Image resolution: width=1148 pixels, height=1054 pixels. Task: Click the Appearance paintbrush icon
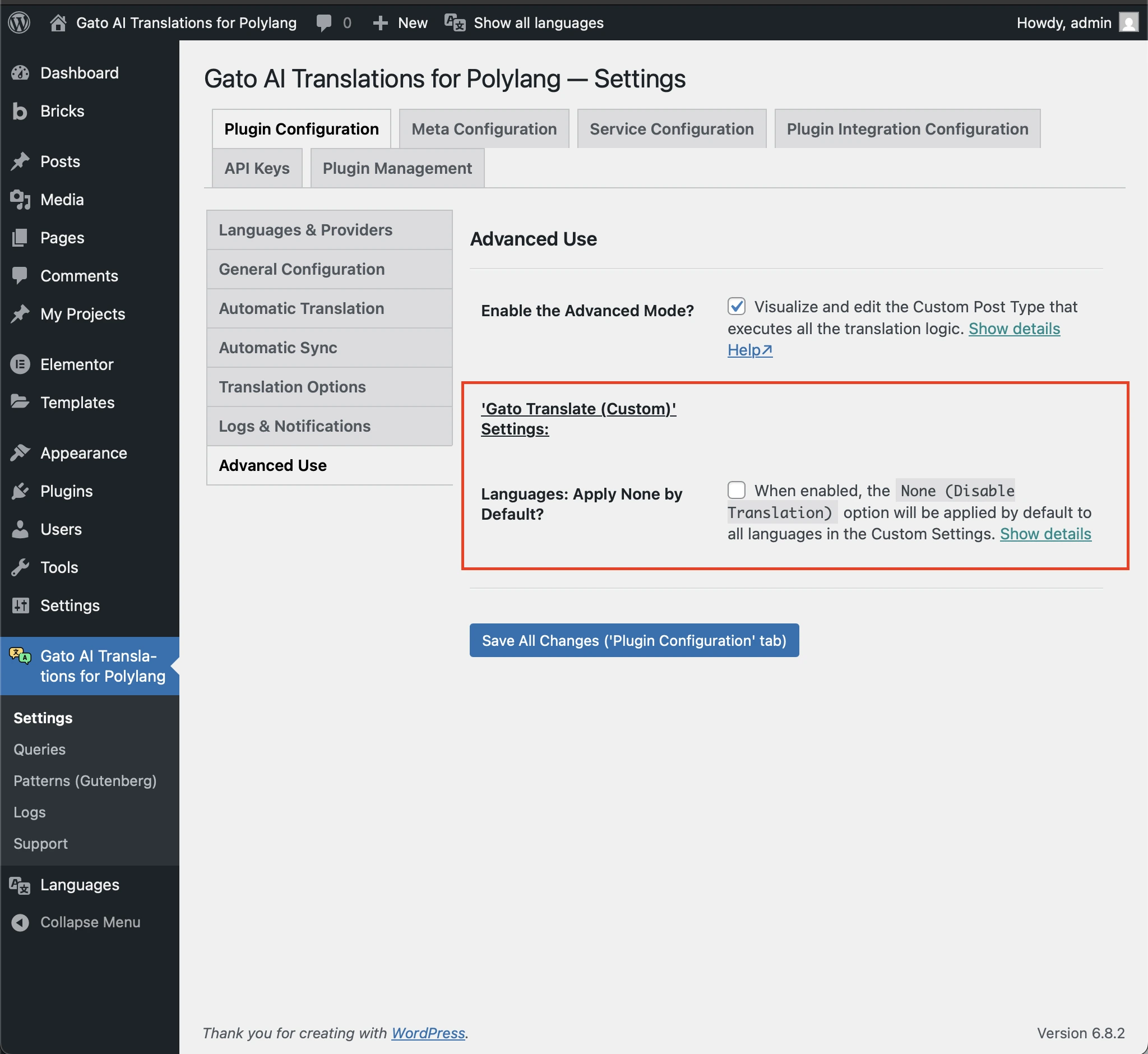(21, 452)
